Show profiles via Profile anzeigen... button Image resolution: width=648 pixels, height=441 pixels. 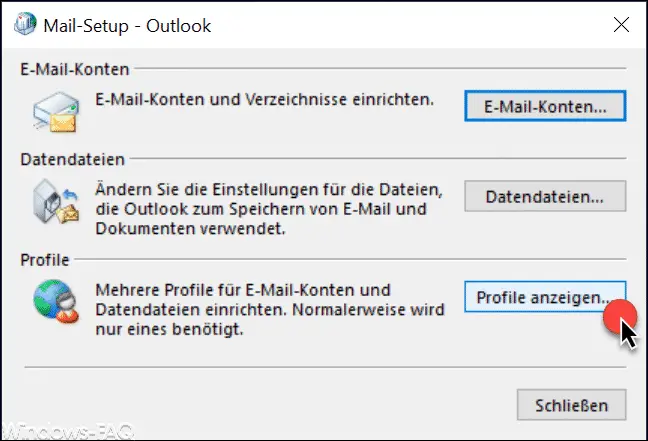click(545, 297)
